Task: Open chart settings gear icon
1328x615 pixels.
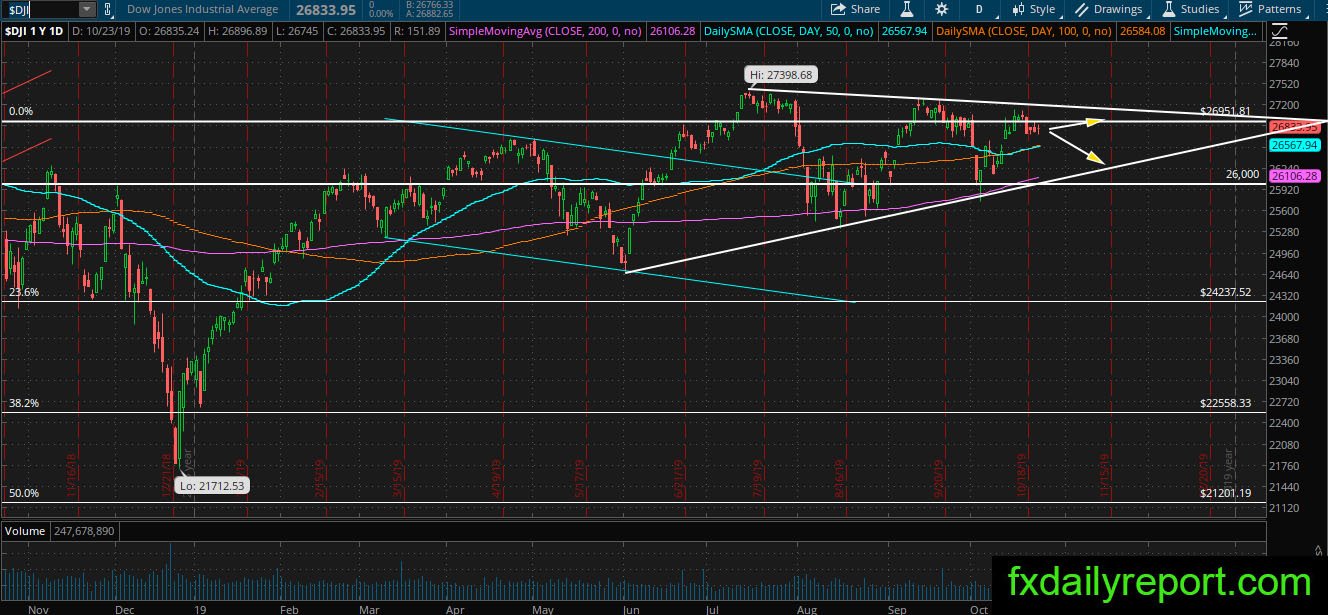Action: 941,9
